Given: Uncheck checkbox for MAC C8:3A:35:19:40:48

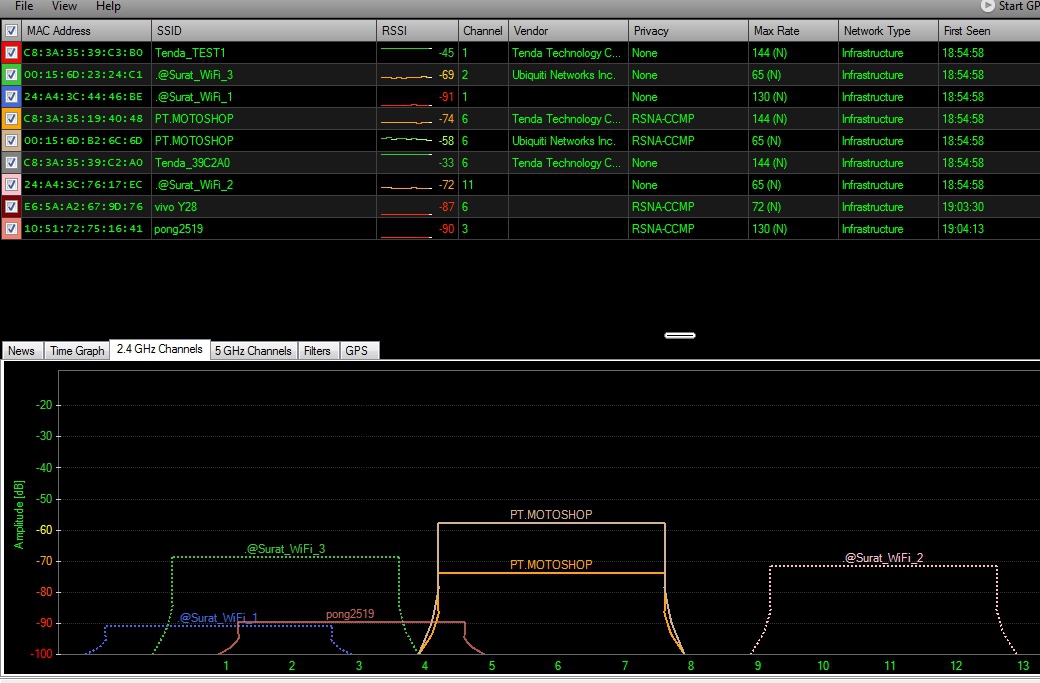Looking at the screenshot, I should pyautogui.click(x=11, y=119).
